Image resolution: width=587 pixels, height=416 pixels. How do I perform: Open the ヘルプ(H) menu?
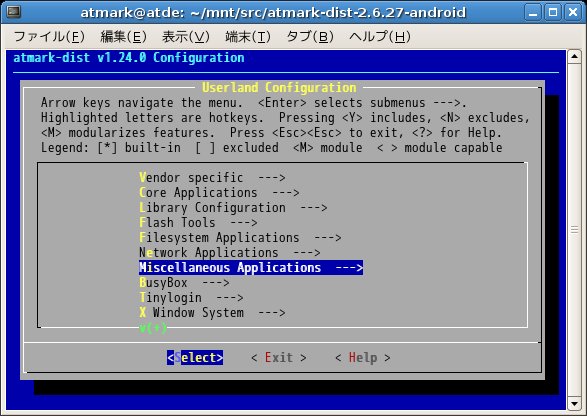pyautogui.click(x=380, y=37)
